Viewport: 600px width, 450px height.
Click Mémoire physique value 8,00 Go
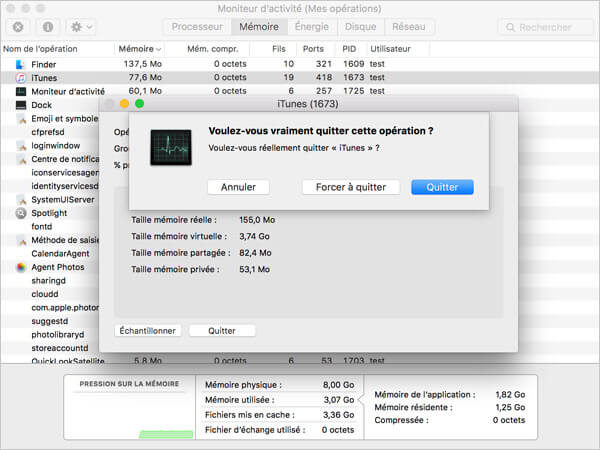(339, 385)
